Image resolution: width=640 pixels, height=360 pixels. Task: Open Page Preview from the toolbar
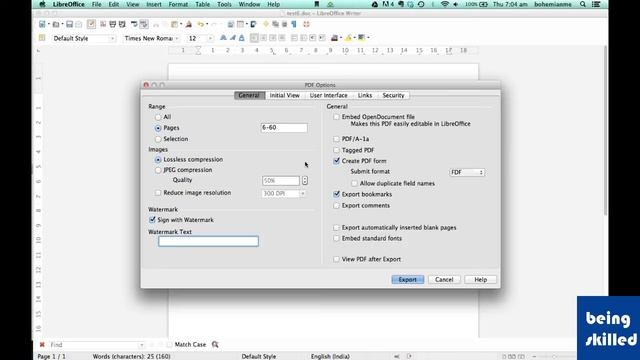pos(122,24)
